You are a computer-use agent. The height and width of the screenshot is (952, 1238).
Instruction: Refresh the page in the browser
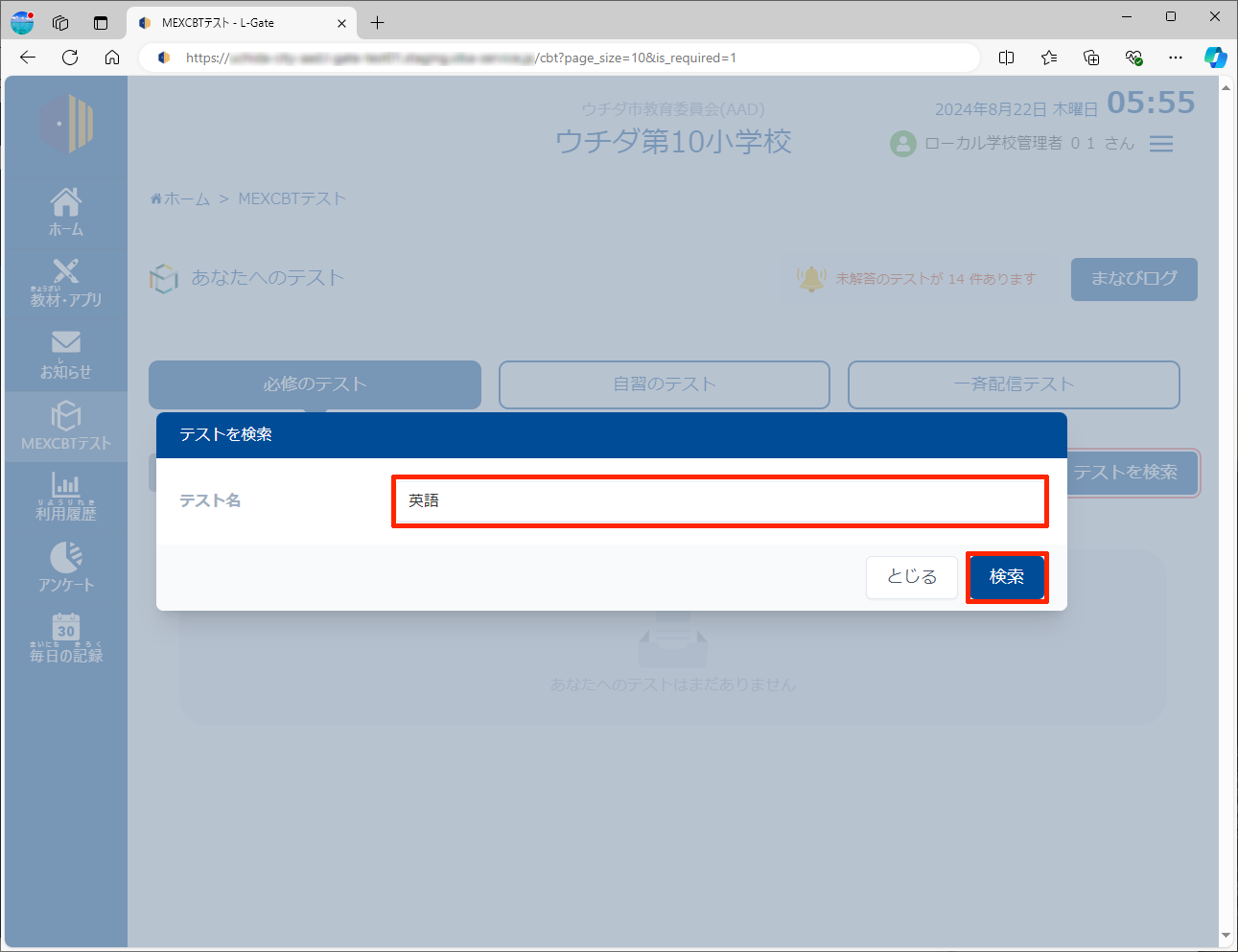pos(70,58)
